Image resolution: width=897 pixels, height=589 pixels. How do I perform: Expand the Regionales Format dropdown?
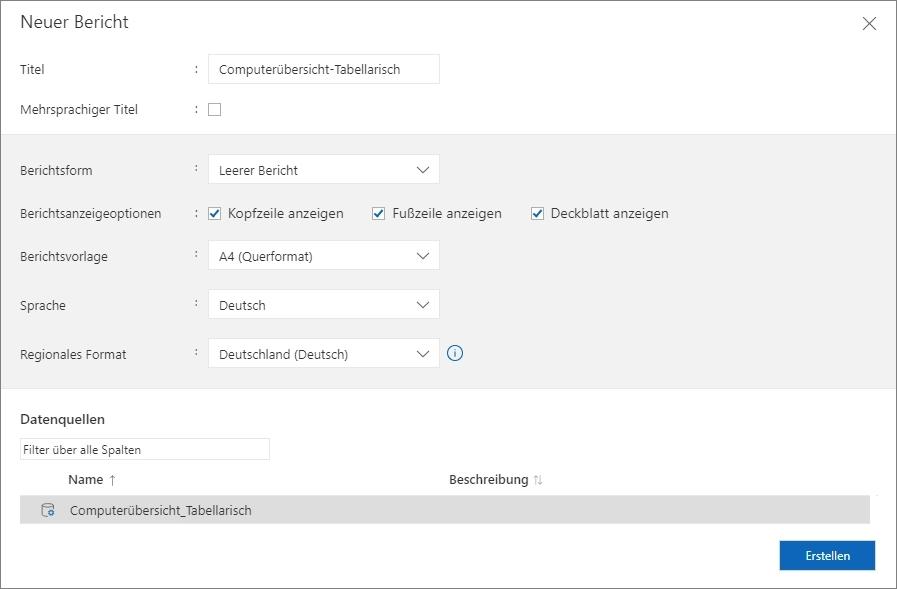click(x=323, y=354)
